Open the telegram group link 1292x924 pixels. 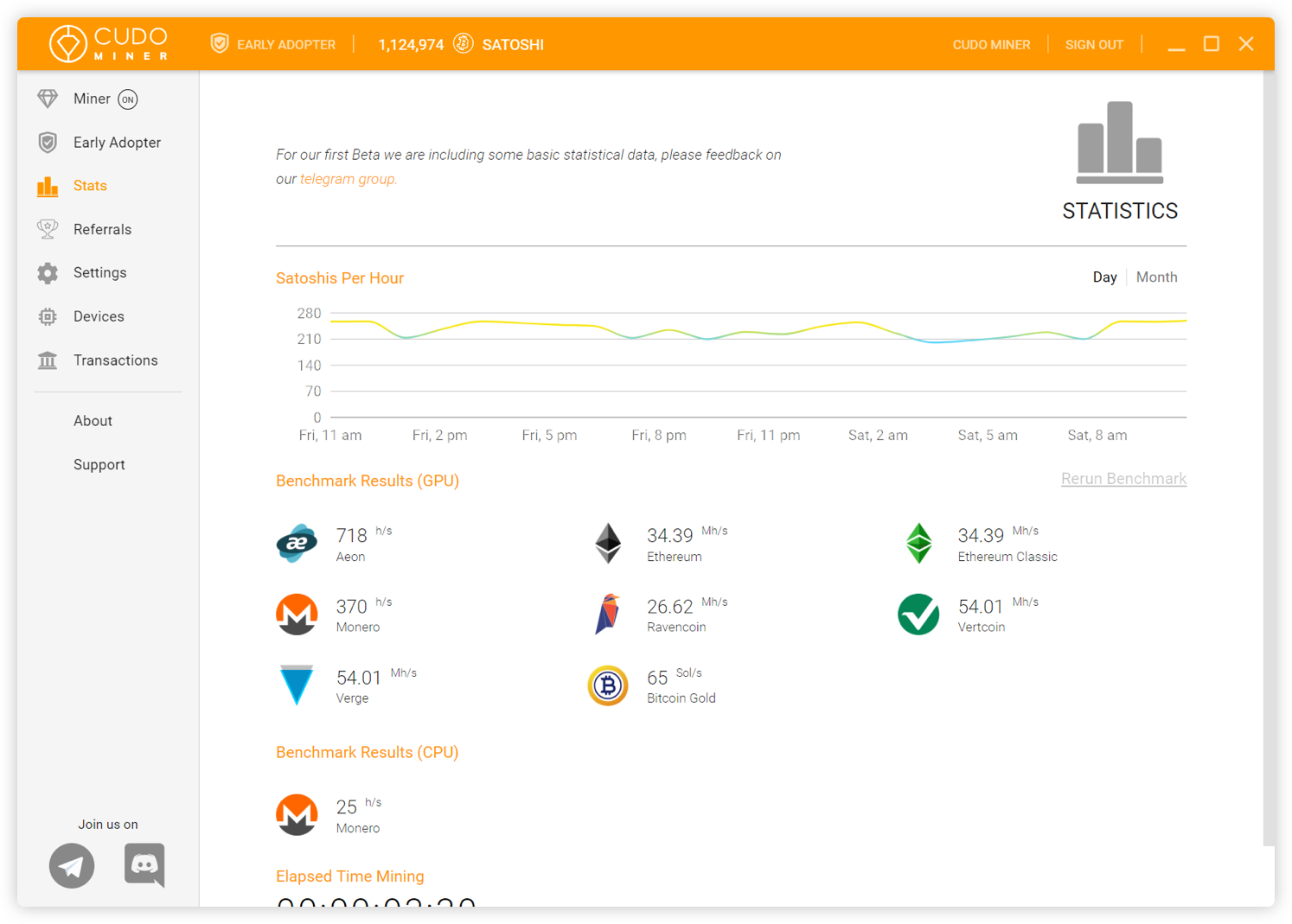(347, 179)
